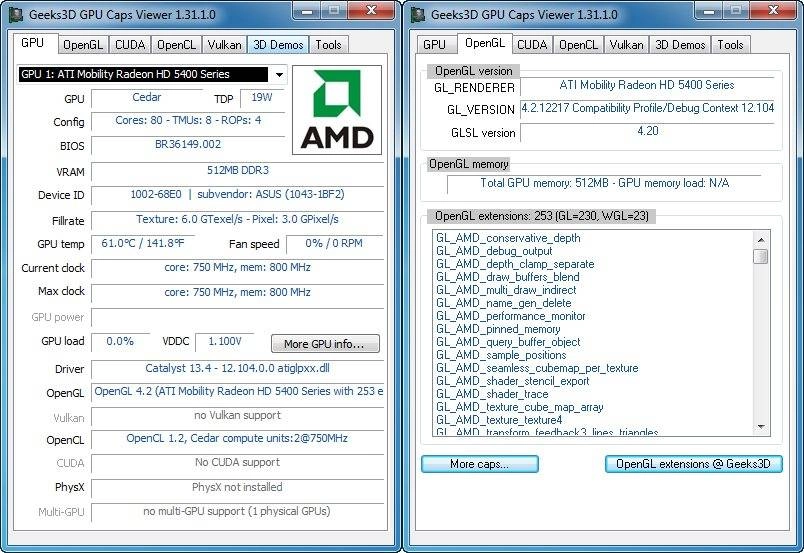Click GL_RENDERER value field
The width and height of the screenshot is (804, 553).
click(x=647, y=86)
